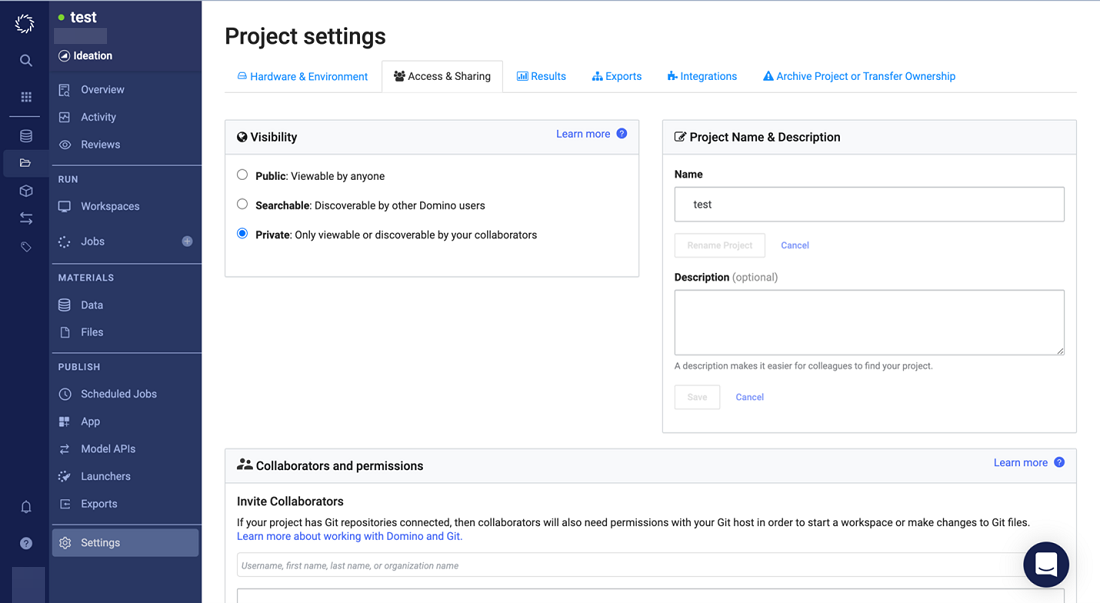
Task: Click the test project title
Action: click(x=83, y=17)
